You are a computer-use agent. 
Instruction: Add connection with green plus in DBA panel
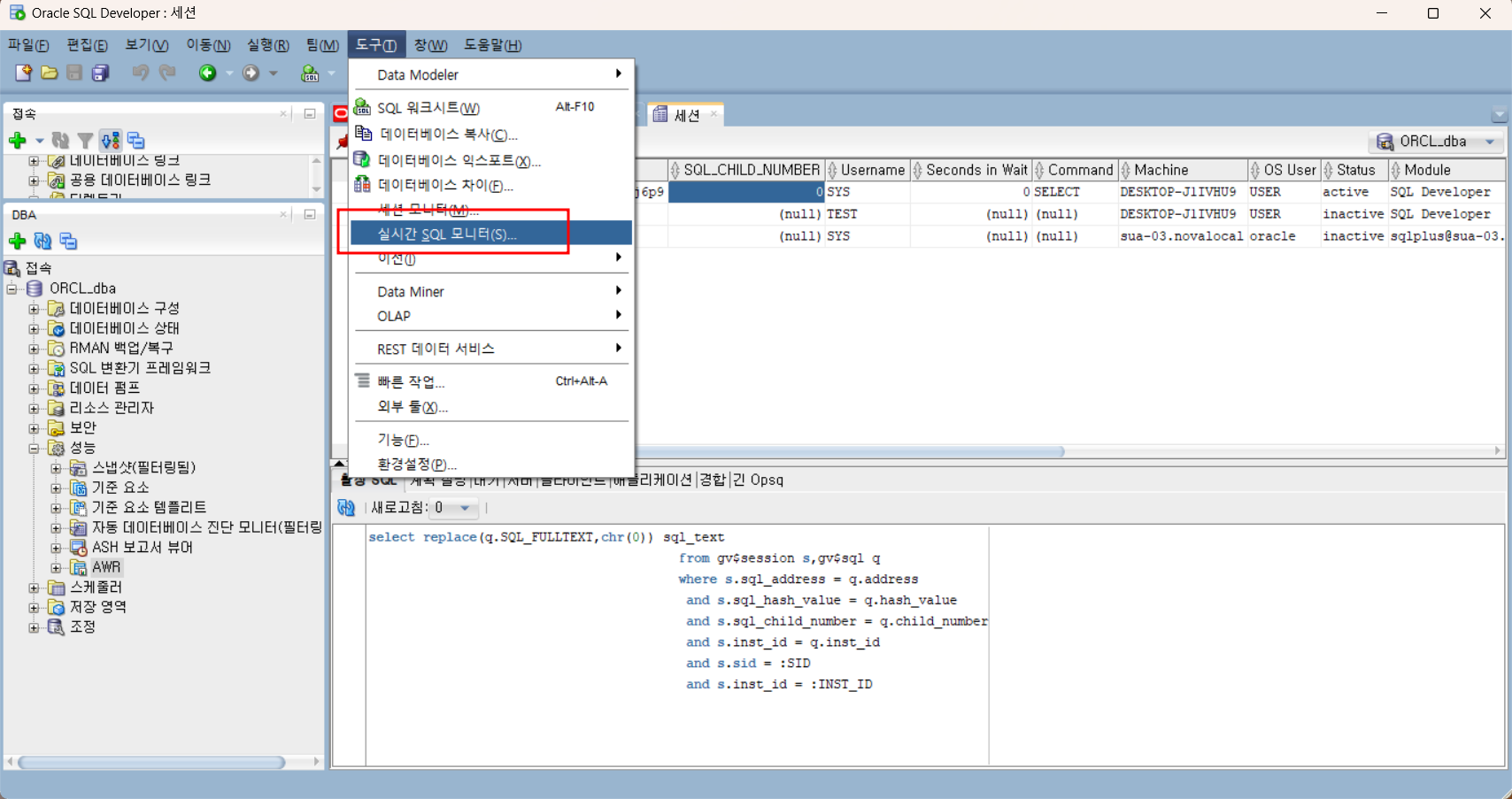18,241
